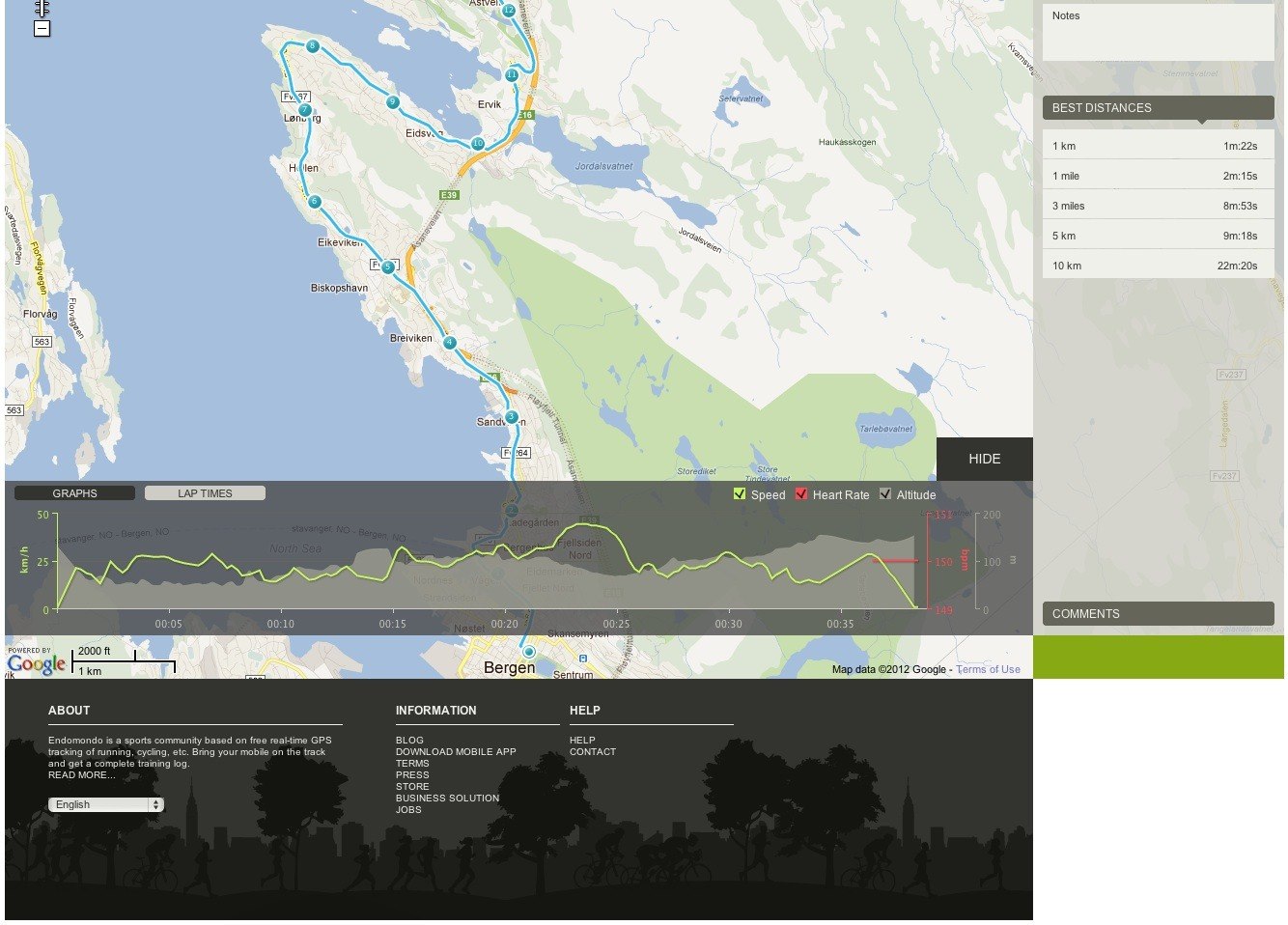Expand the COMMENTS section
Viewport: 1288px width, 925px height.
1158,613
